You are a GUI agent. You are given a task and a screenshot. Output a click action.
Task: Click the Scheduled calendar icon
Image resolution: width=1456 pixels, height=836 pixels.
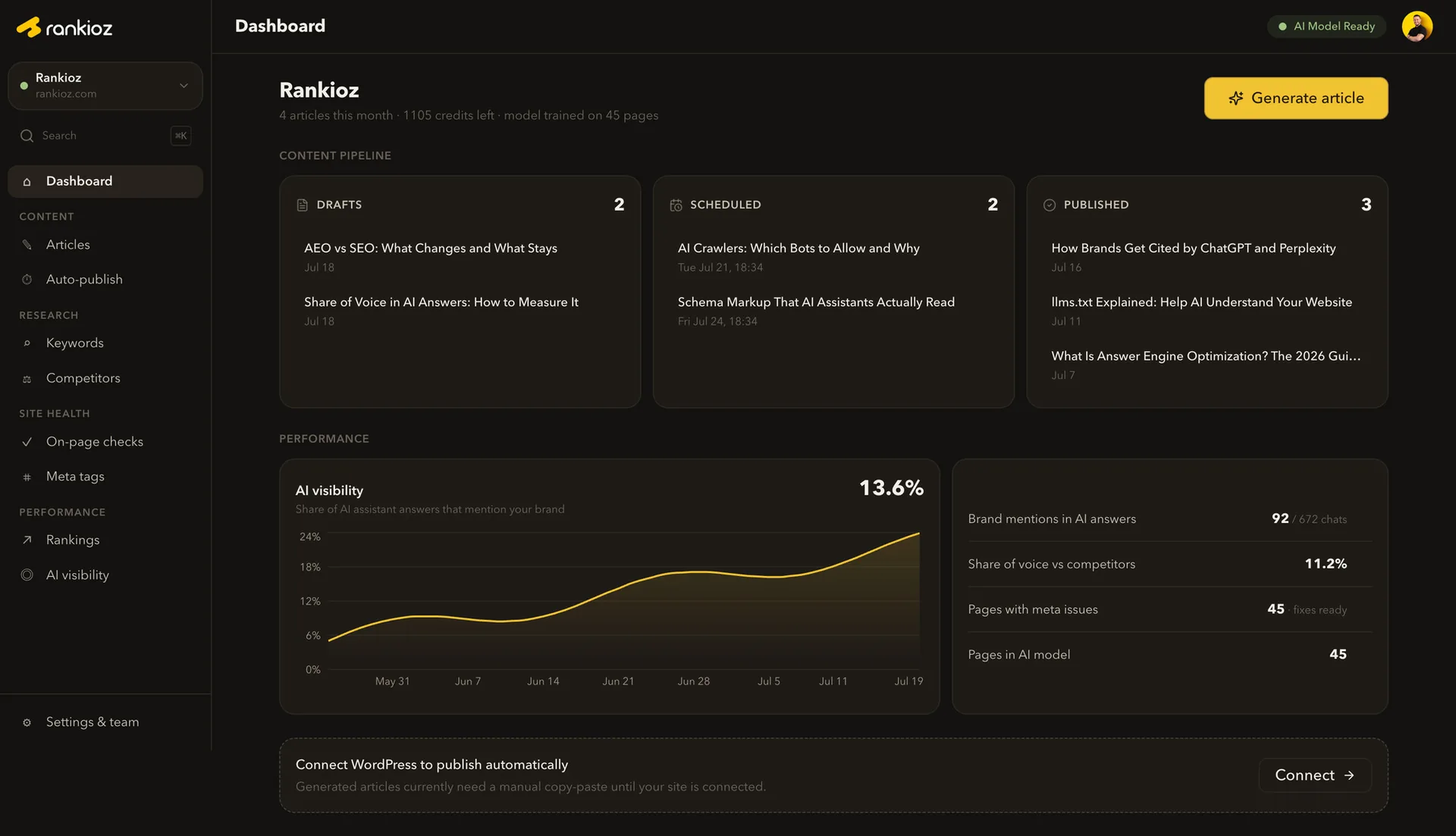(x=676, y=205)
